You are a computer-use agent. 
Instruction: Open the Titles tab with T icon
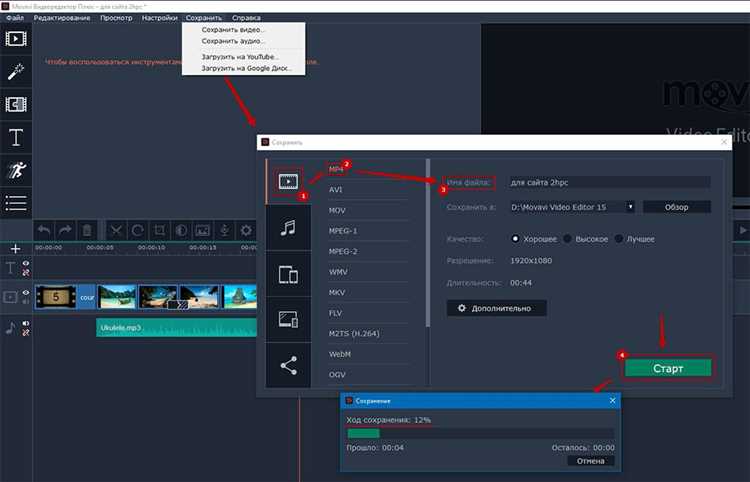[x=16, y=138]
